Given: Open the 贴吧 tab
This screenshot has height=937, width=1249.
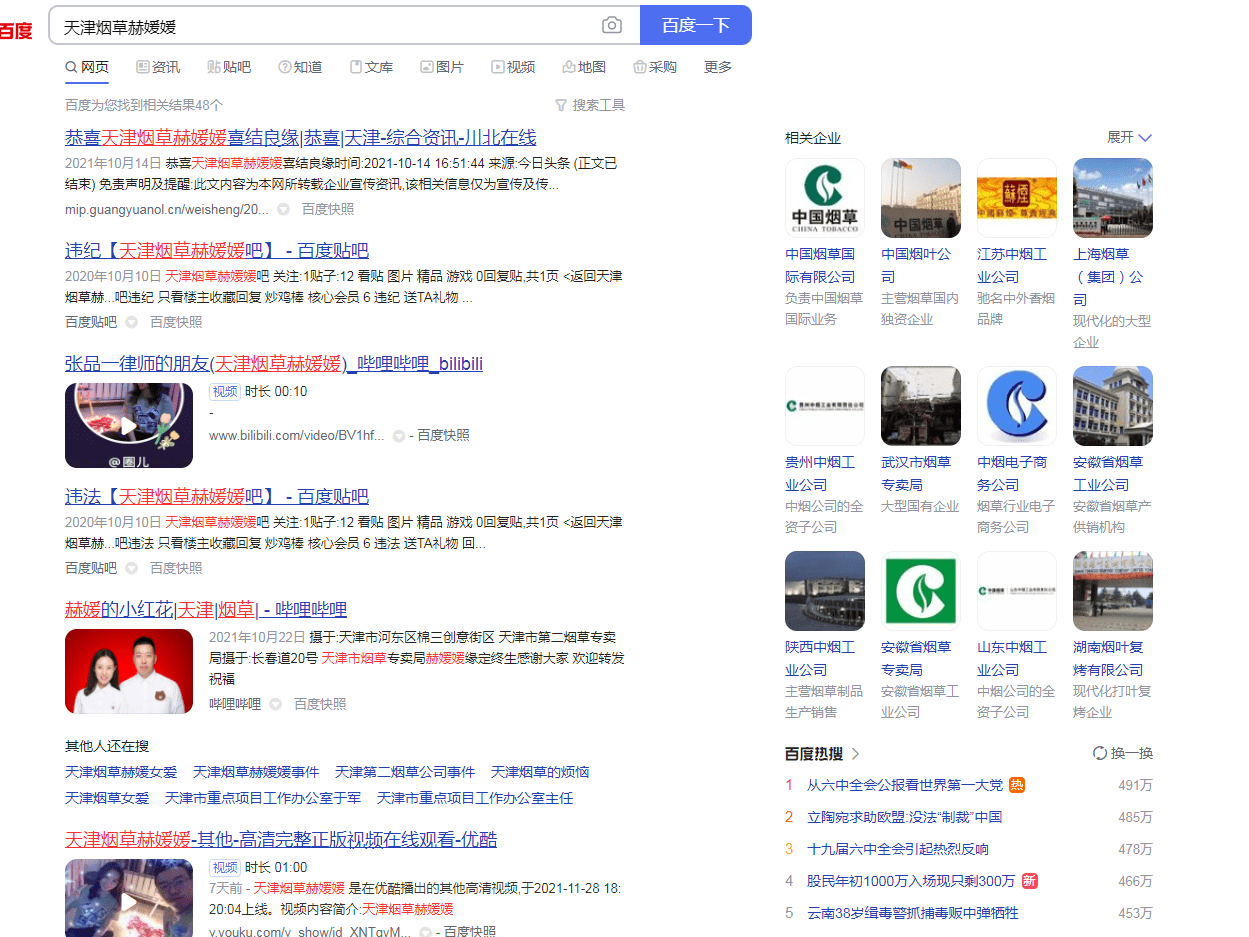Looking at the screenshot, I should (229, 67).
